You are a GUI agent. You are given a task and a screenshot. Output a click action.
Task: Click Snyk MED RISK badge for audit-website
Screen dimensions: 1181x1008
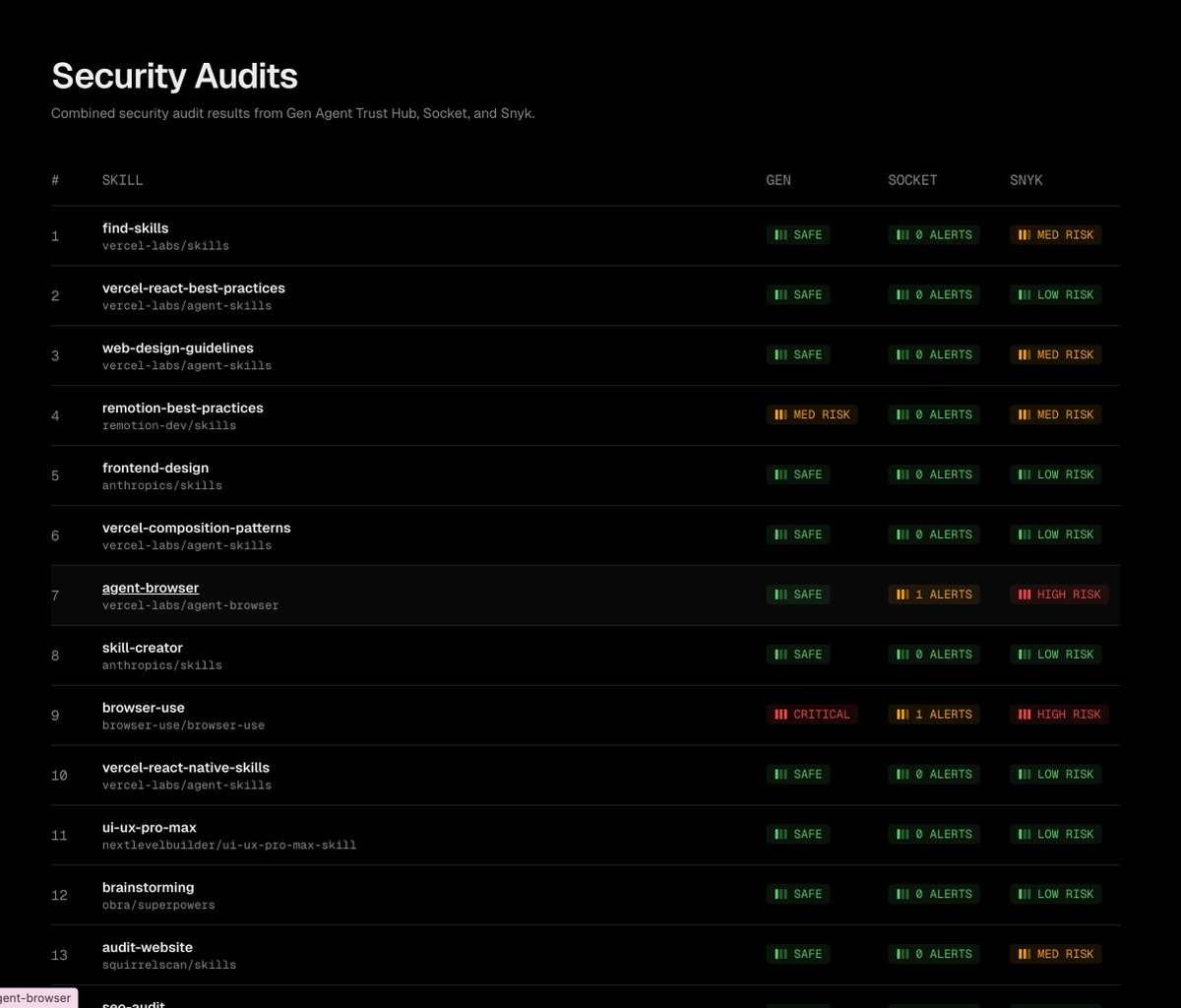click(1055, 956)
